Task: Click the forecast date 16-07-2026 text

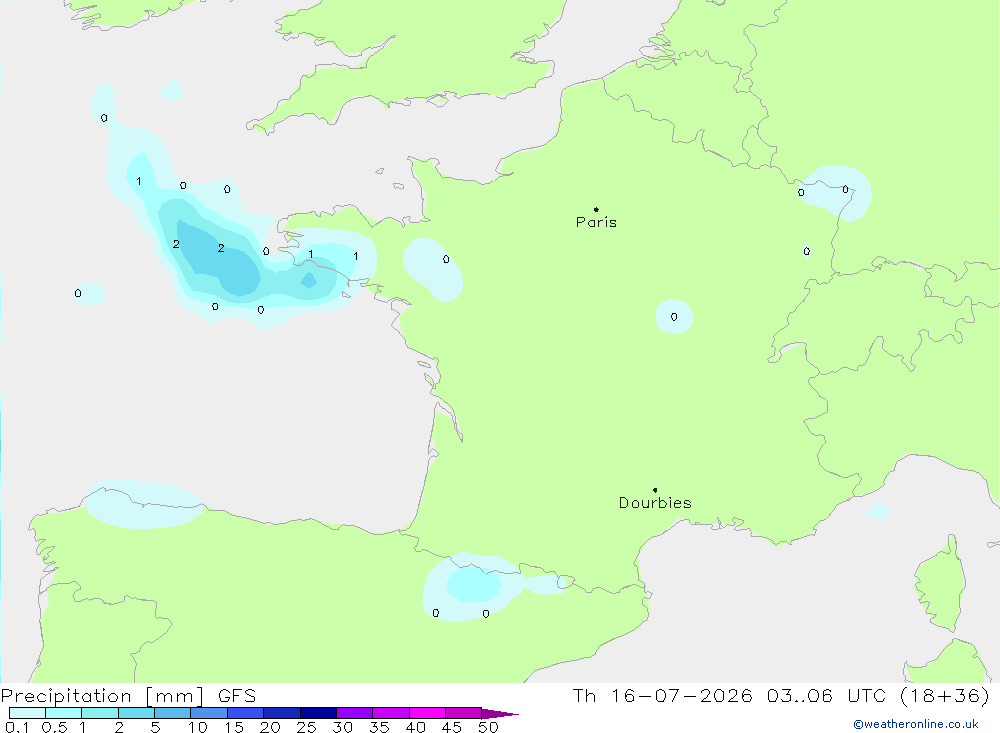Action: coord(681,695)
